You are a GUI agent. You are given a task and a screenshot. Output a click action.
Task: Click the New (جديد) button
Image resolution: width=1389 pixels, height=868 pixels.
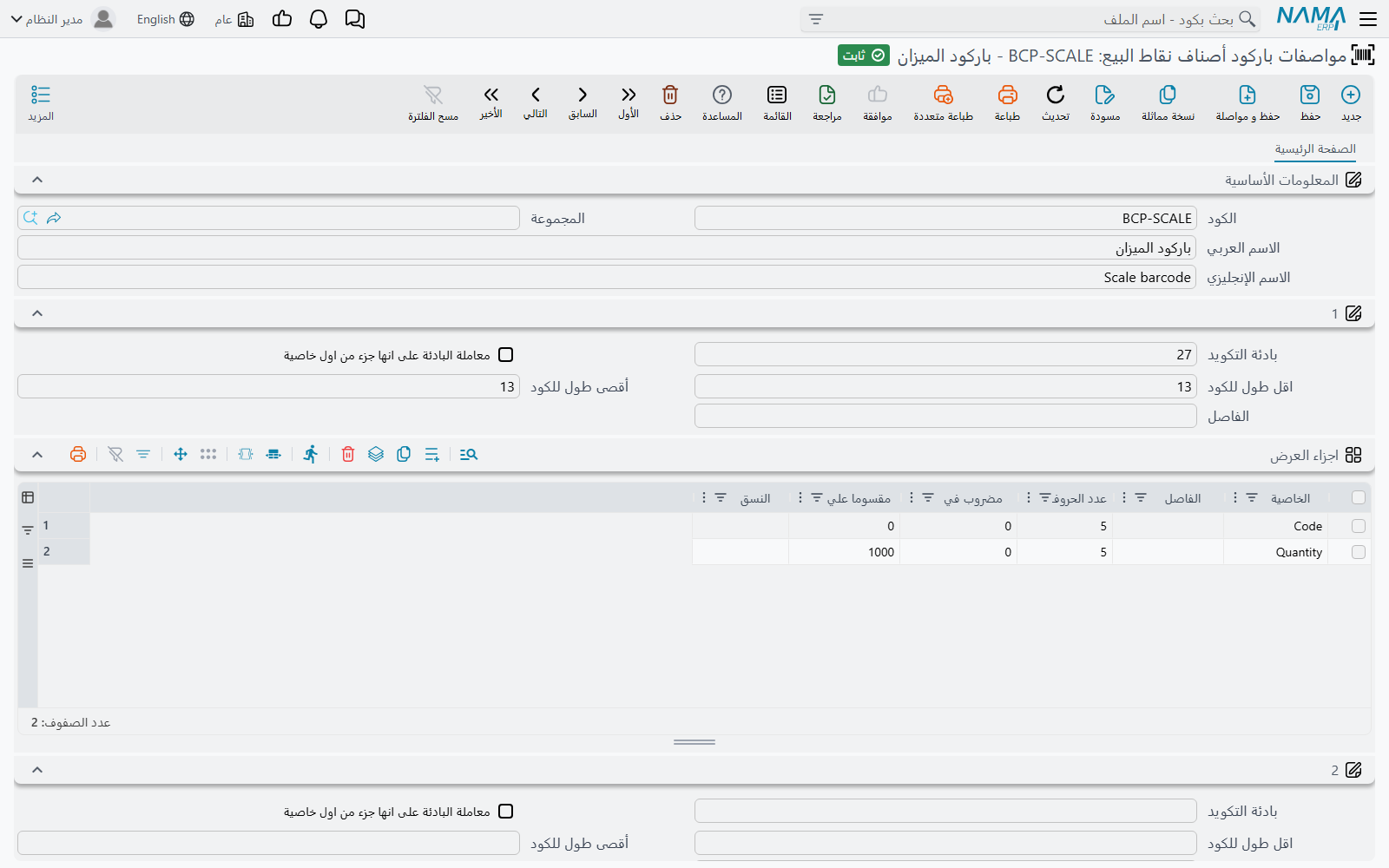point(1351,102)
